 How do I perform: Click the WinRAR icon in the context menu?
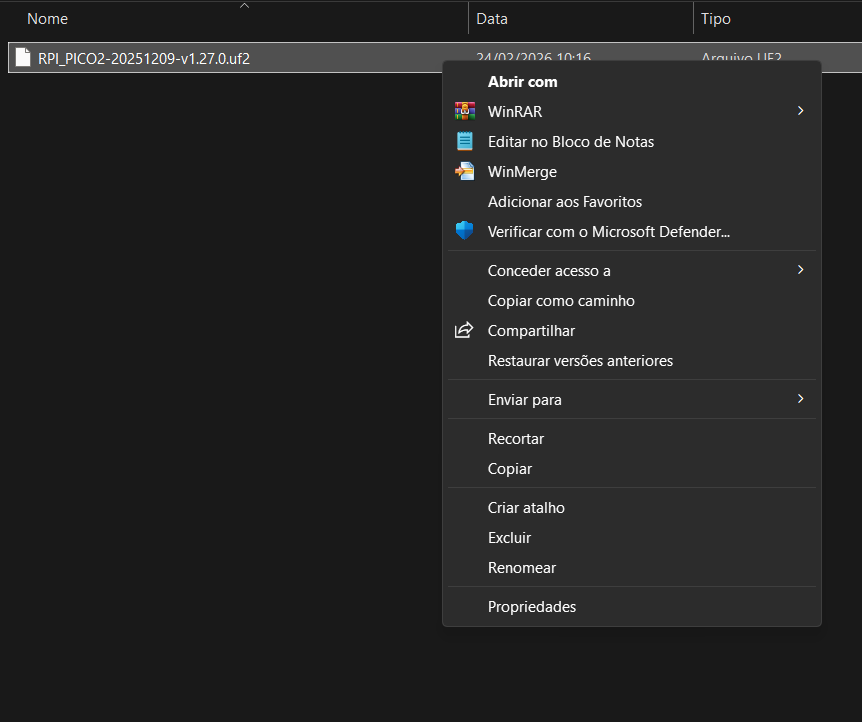[x=464, y=111]
